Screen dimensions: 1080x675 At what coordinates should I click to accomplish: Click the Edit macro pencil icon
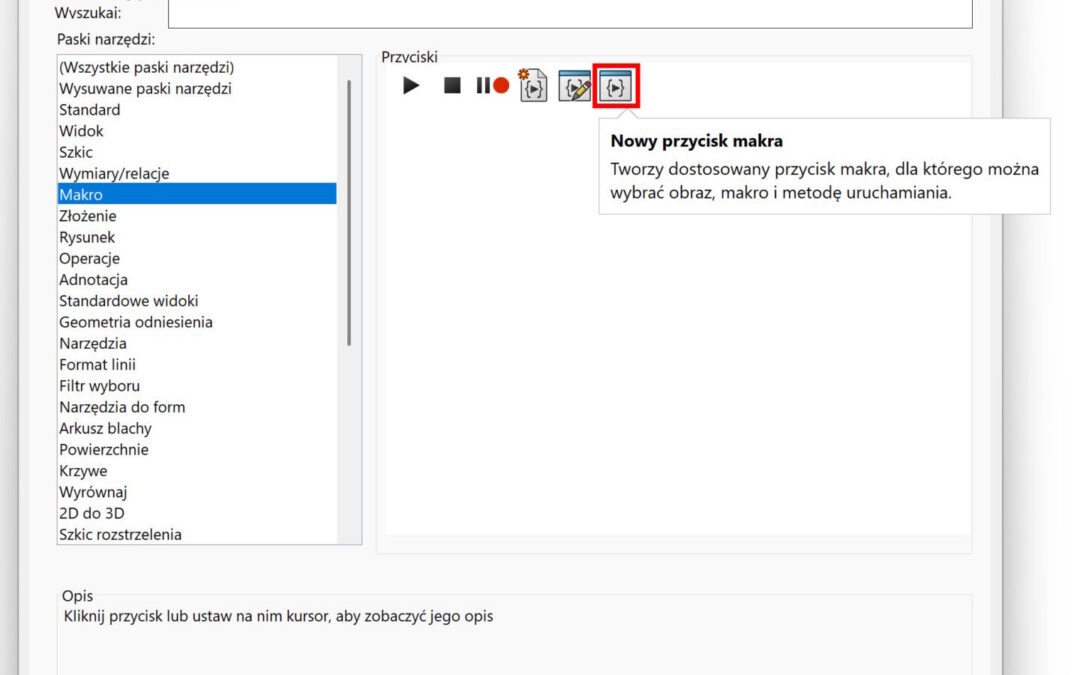pos(574,87)
